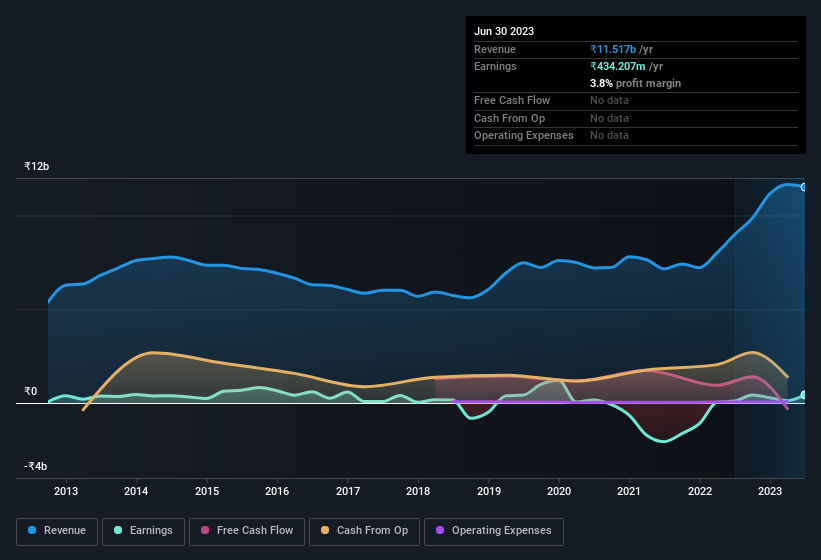Click the Jun 30 2023 tooltip date
The image size is (821, 560).
pyautogui.click(x=504, y=31)
